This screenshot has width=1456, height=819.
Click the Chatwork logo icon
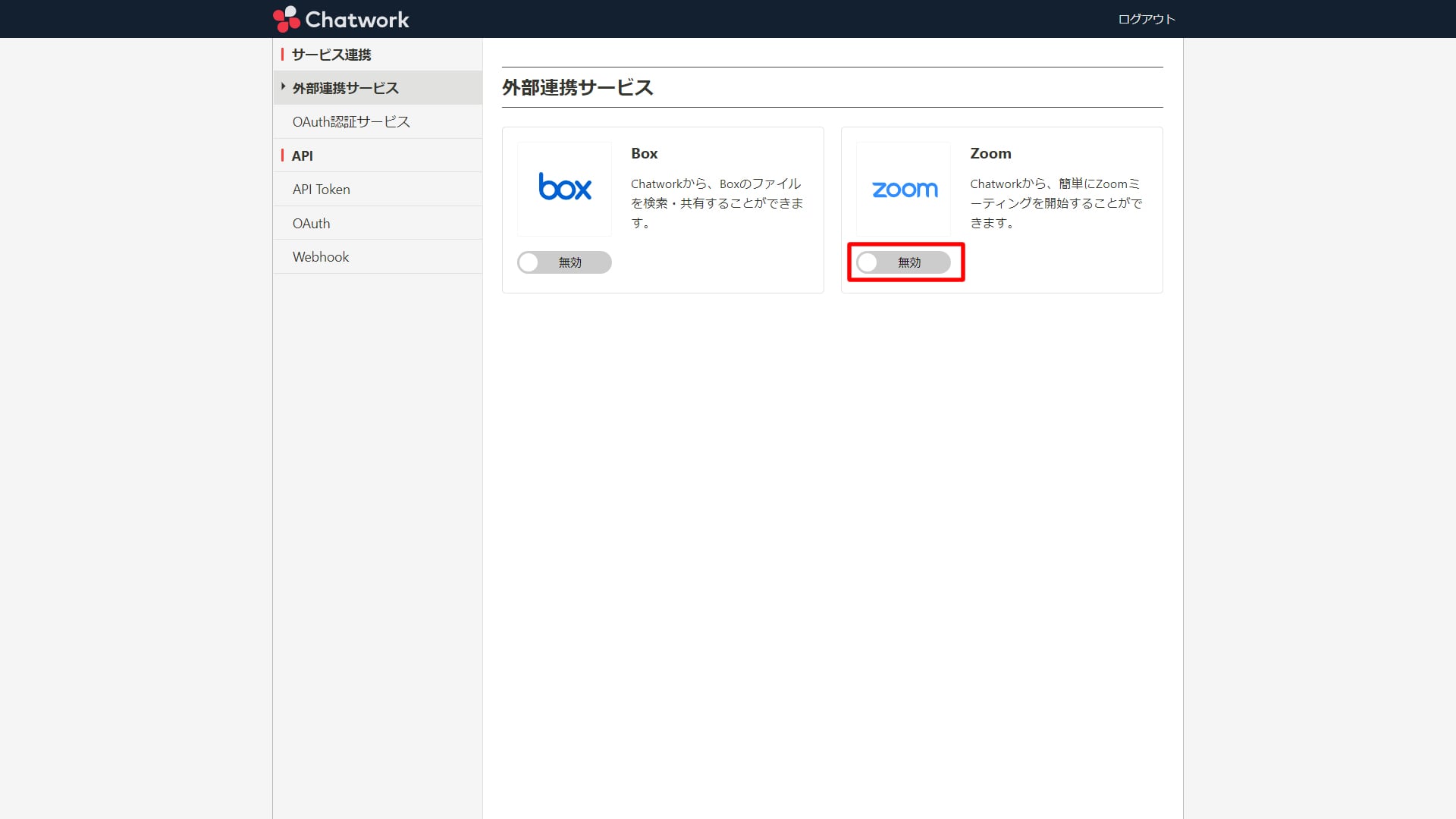click(x=287, y=19)
